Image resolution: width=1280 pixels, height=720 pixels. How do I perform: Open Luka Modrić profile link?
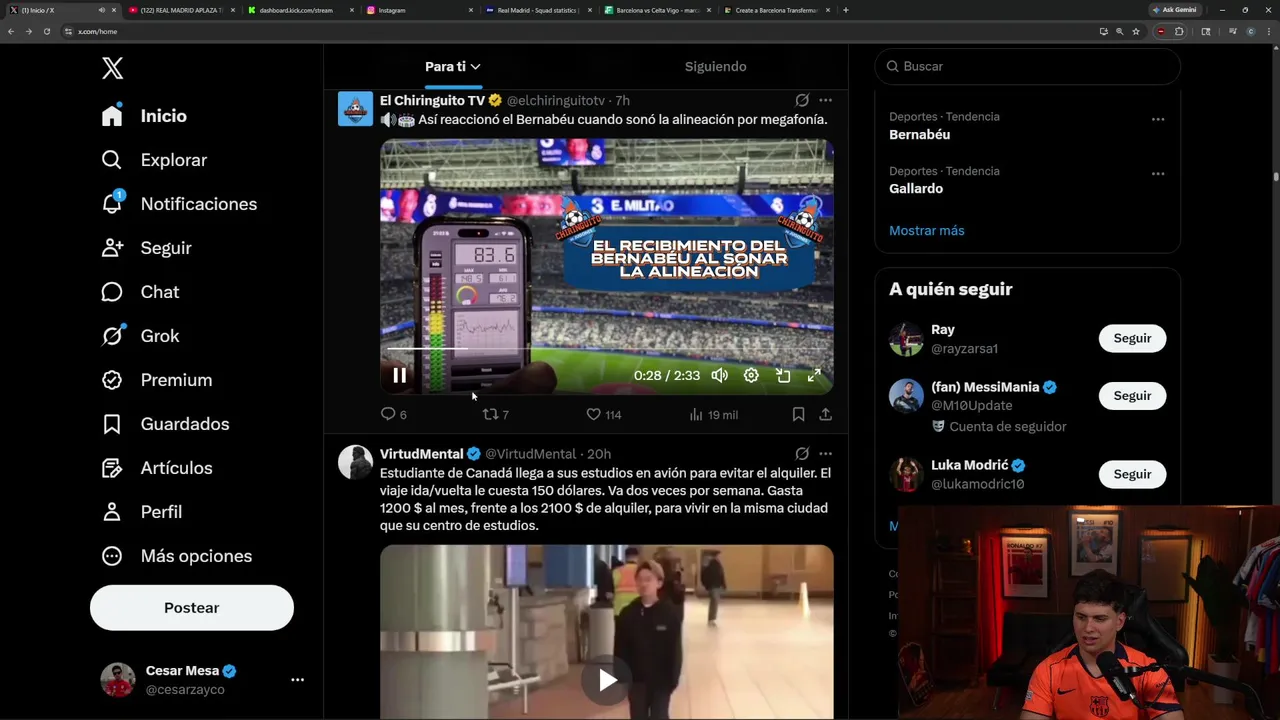970,465
